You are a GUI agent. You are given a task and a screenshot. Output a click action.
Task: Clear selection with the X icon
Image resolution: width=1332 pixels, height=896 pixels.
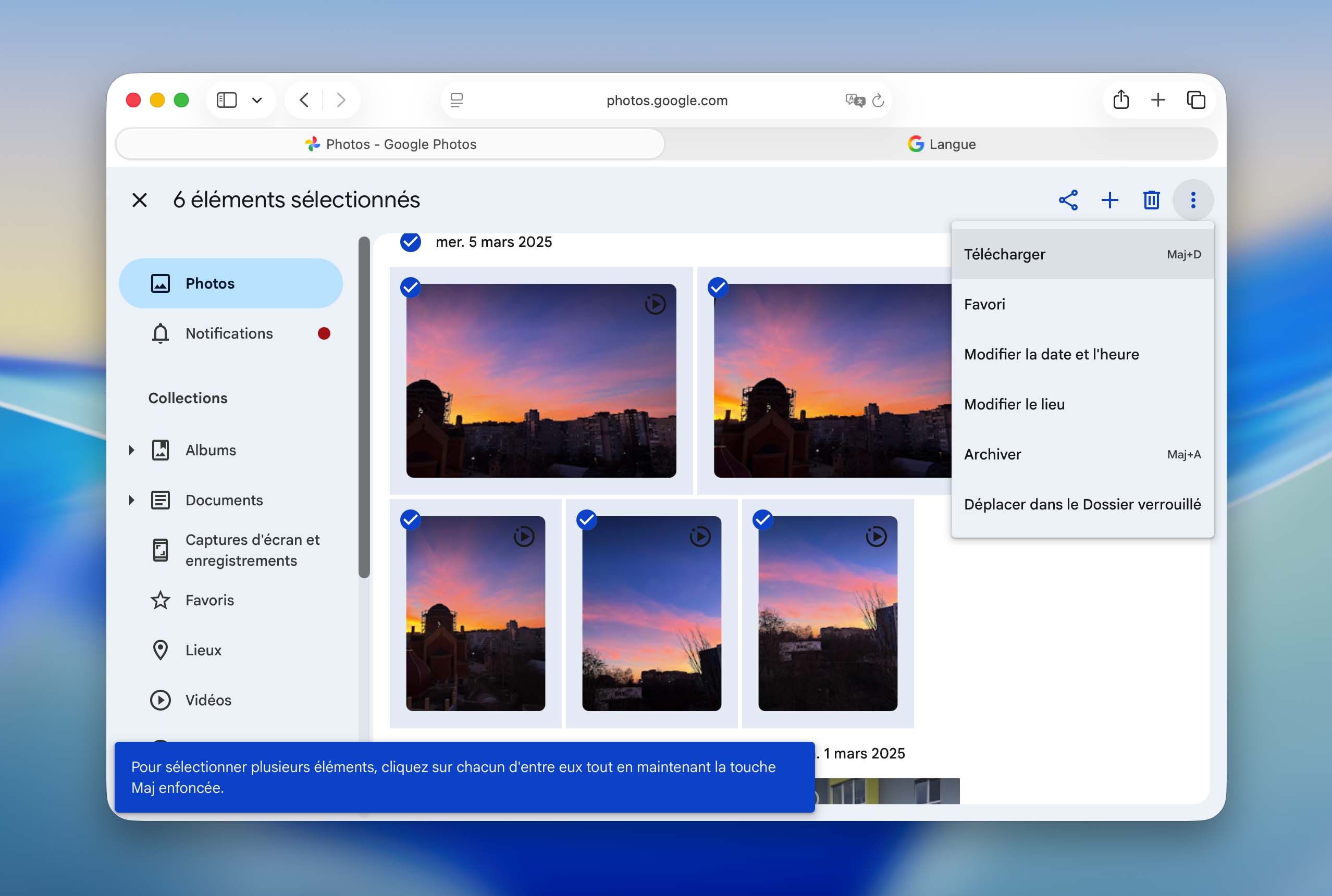140,200
